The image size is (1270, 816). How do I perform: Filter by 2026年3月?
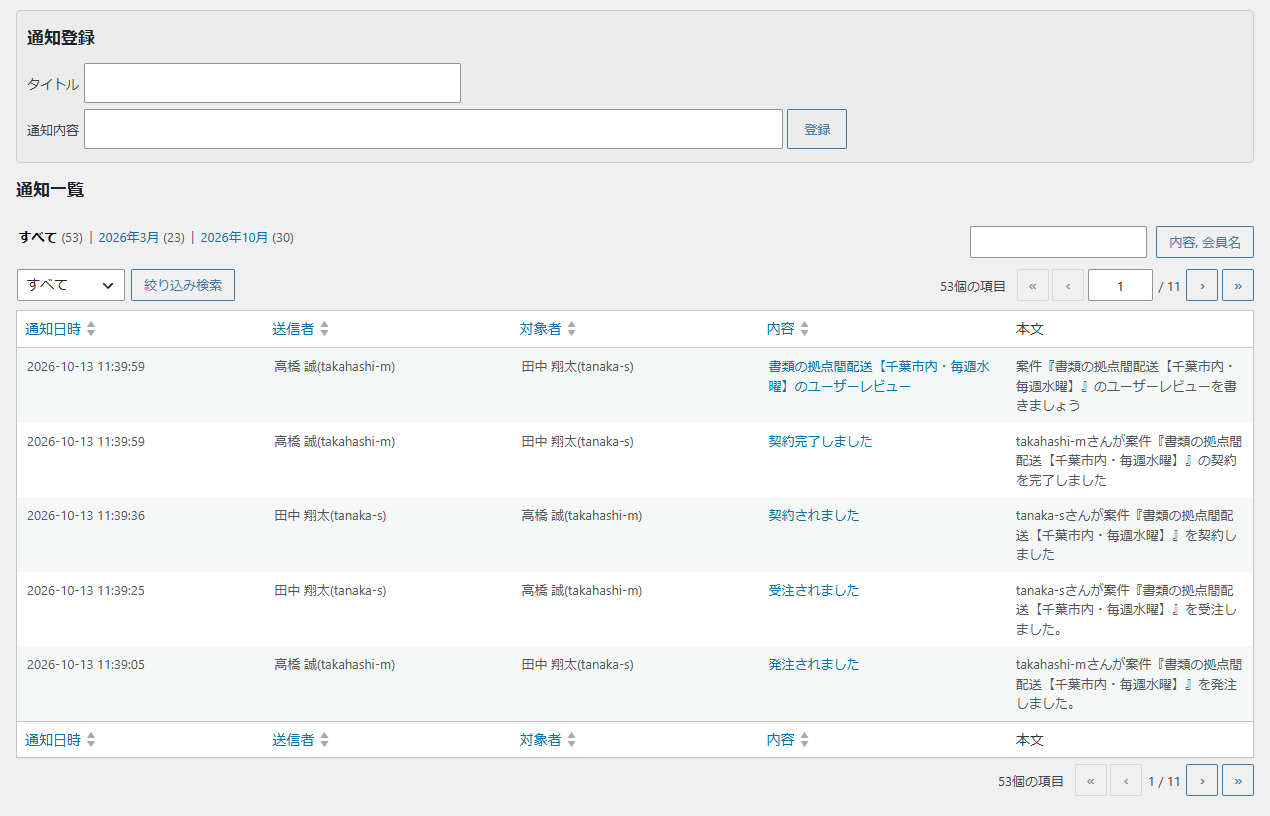point(128,237)
